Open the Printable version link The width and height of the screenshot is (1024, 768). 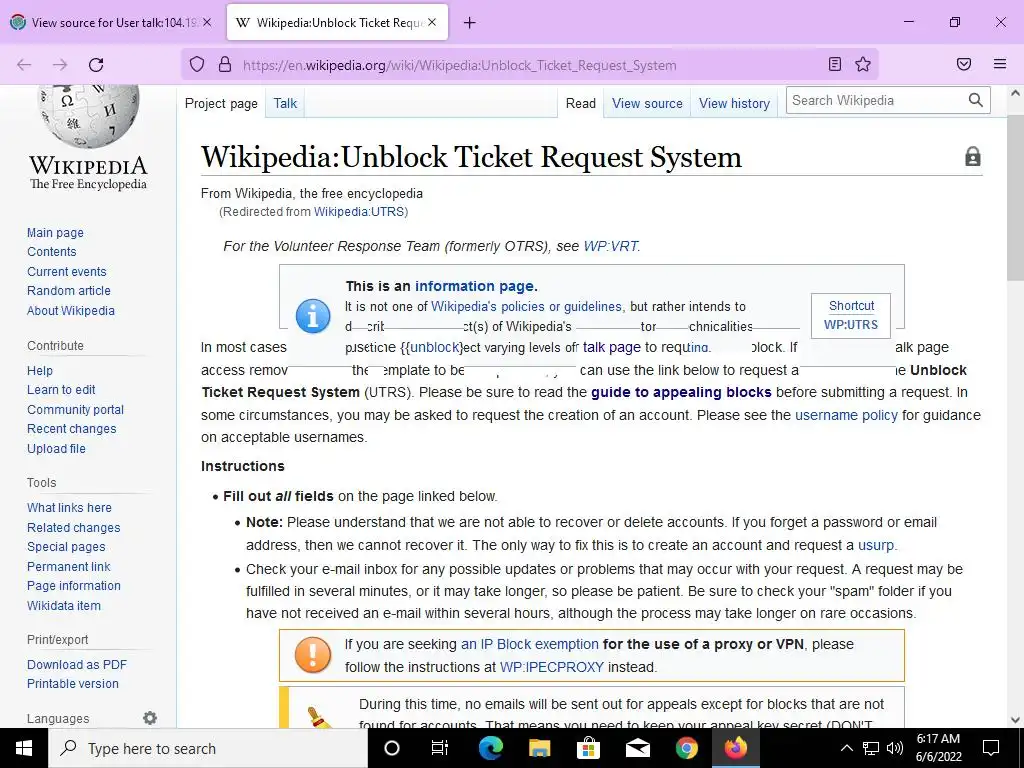[x=72, y=684]
